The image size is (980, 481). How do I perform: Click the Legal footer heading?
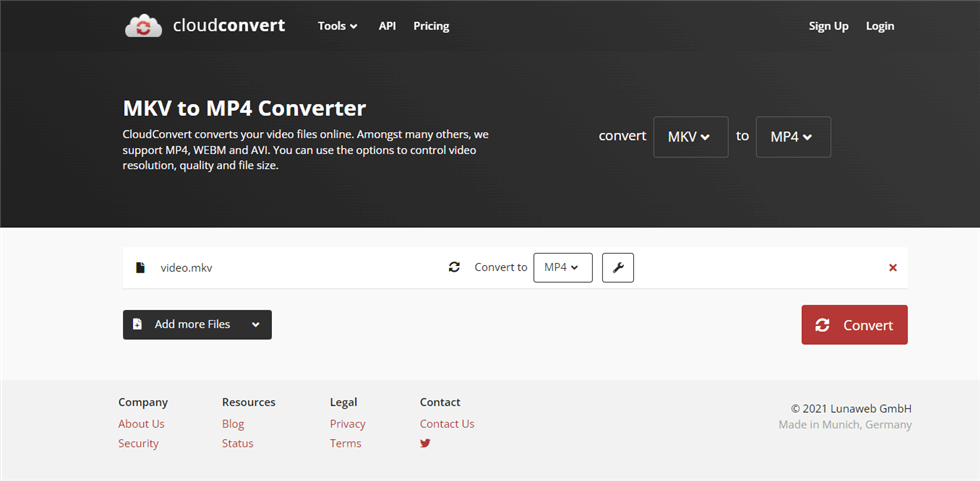click(x=344, y=402)
